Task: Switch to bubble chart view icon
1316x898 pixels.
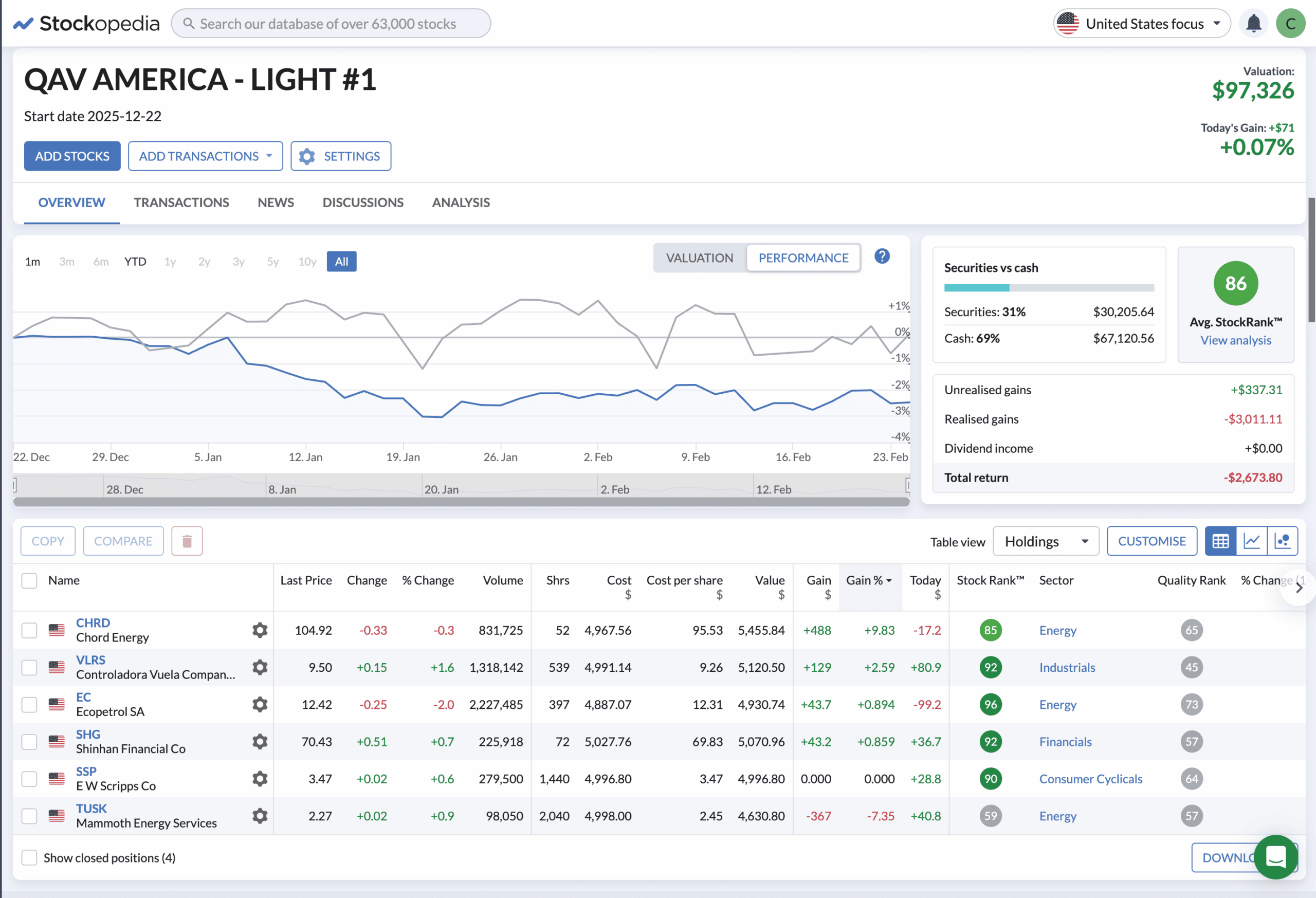Action: pos(1282,541)
